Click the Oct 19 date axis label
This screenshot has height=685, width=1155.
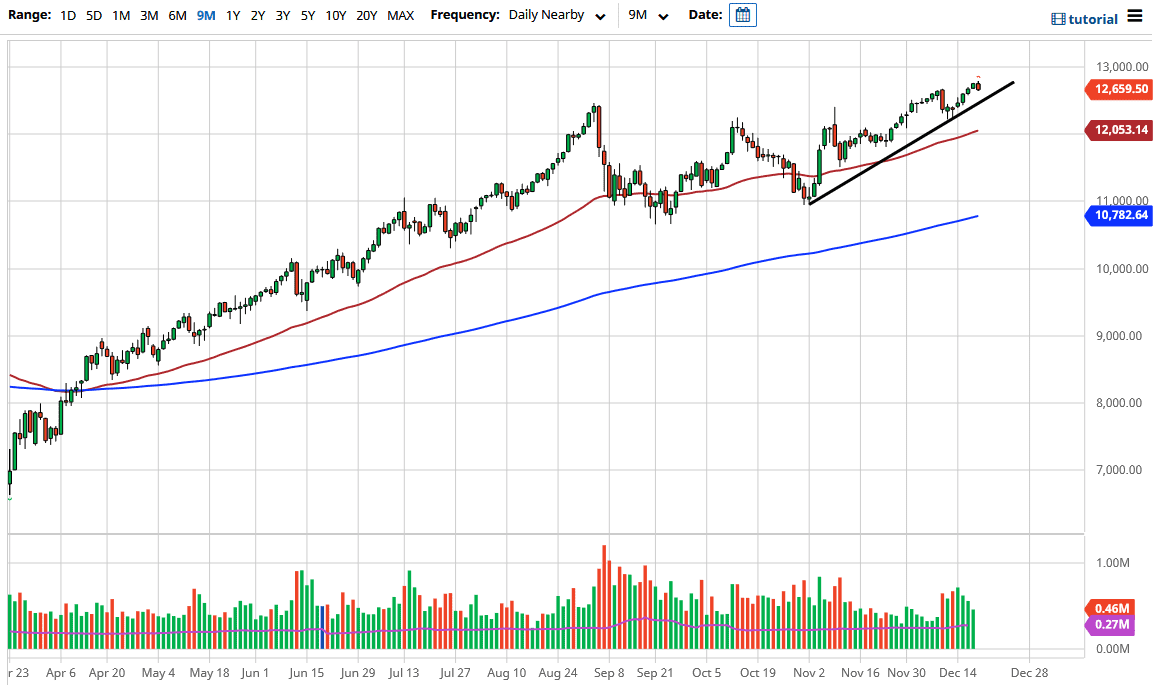pos(758,672)
